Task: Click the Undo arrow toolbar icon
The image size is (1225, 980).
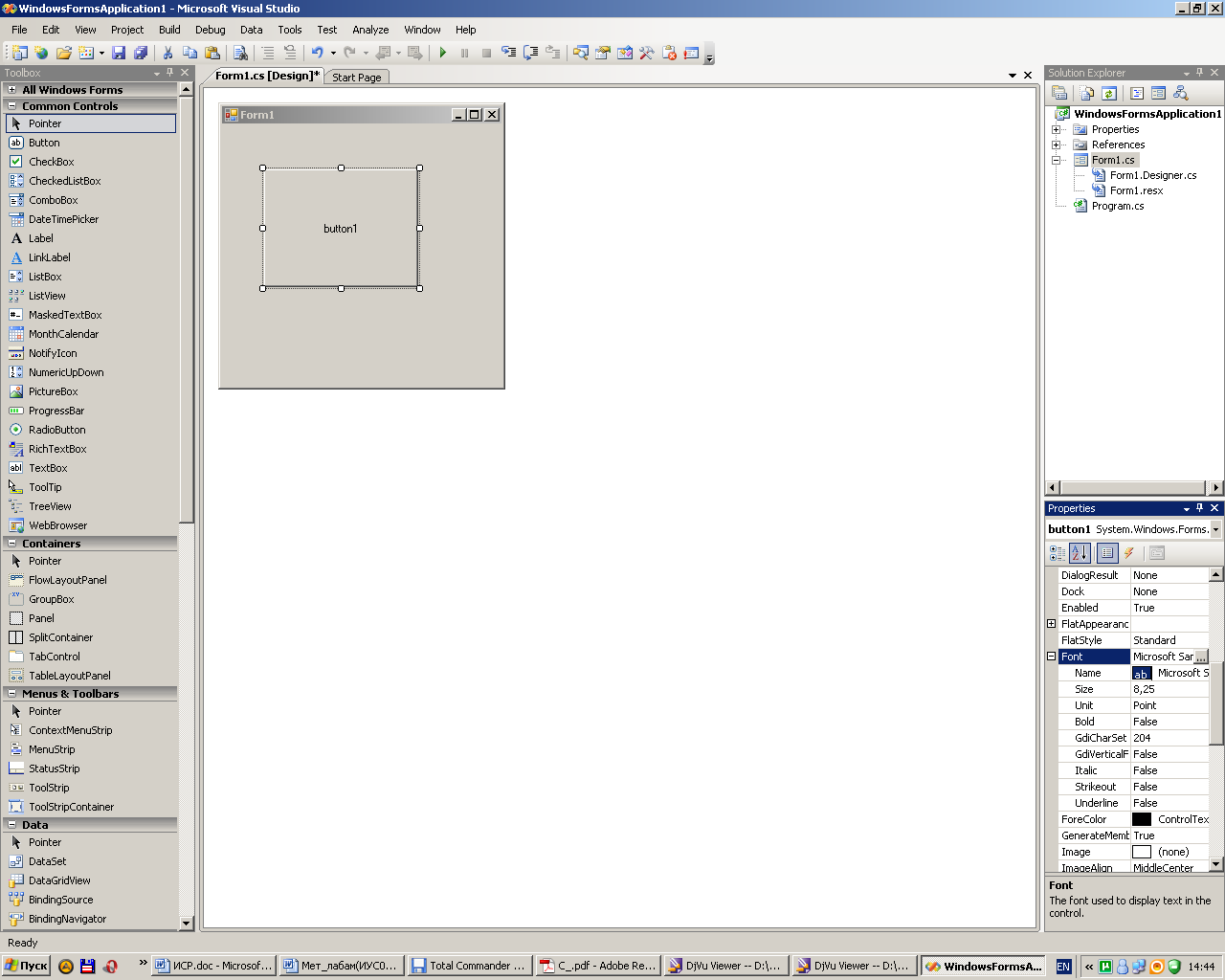Action: [x=317, y=53]
